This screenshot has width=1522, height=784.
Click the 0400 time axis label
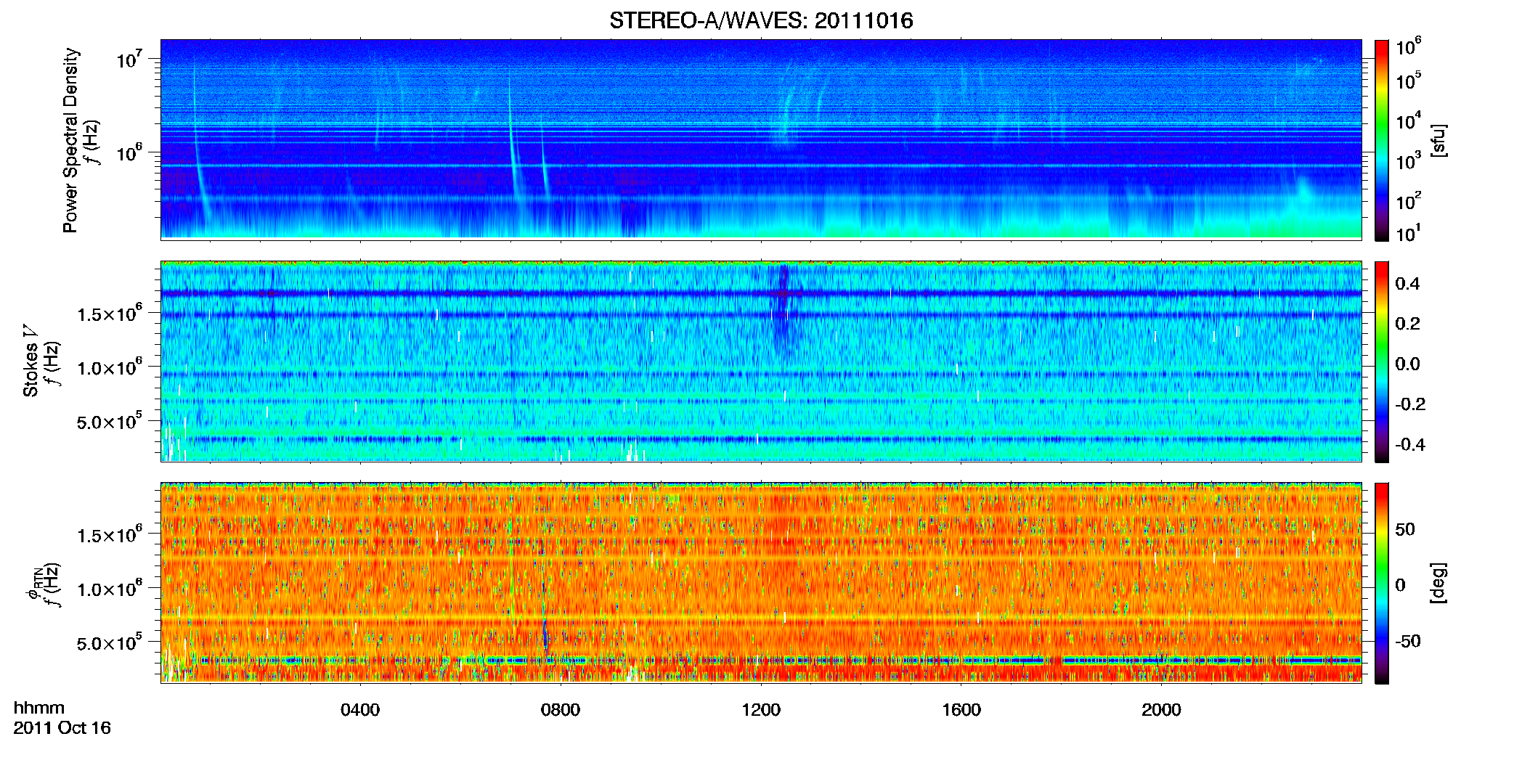point(360,710)
